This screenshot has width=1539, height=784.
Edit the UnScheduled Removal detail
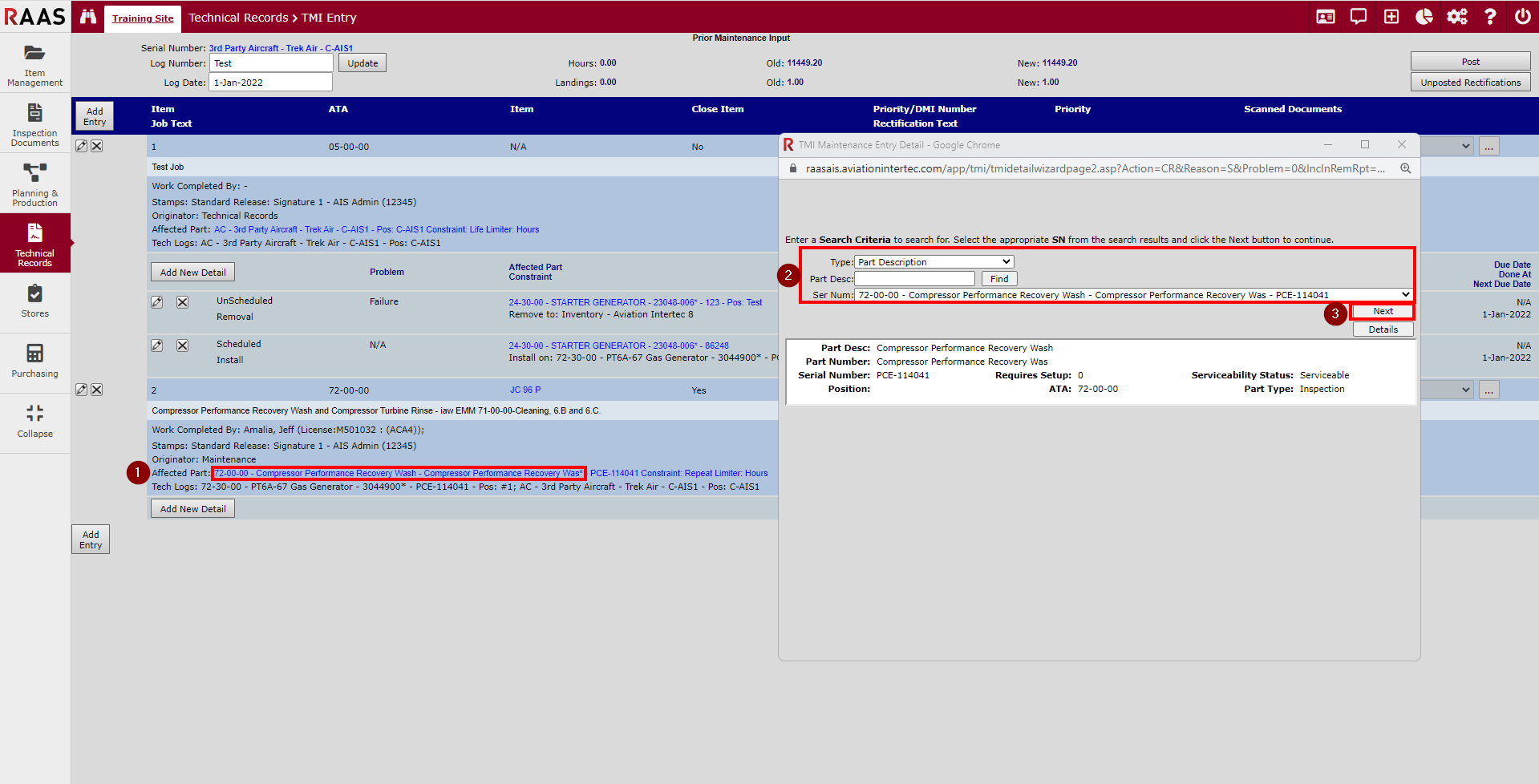(x=157, y=302)
